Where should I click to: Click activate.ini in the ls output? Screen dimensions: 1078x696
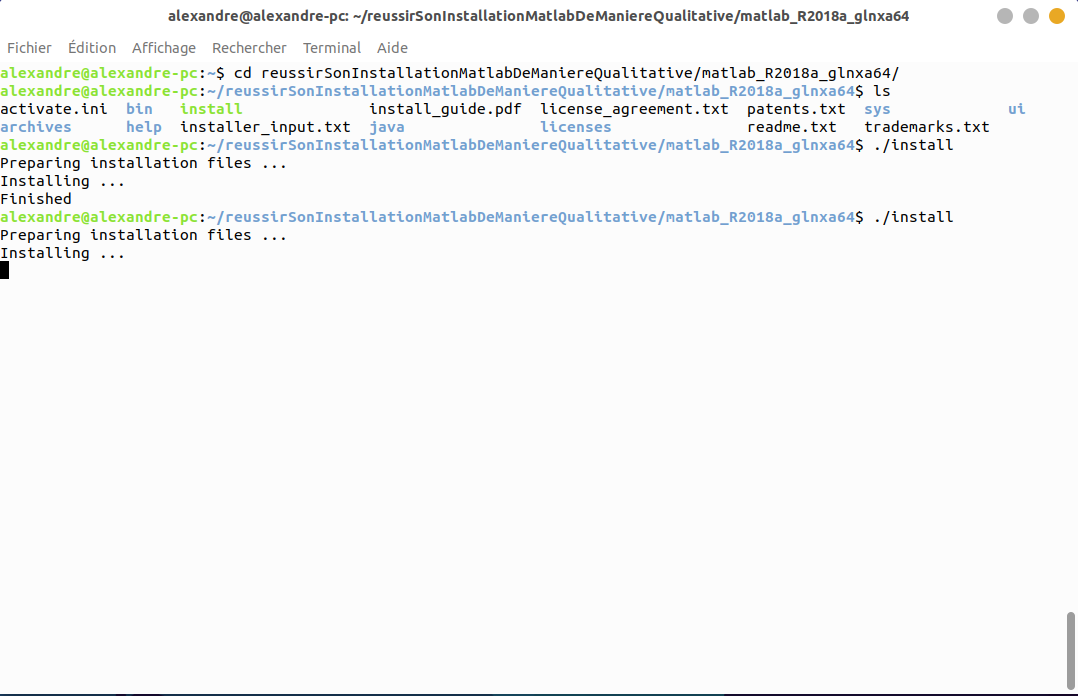(54, 109)
